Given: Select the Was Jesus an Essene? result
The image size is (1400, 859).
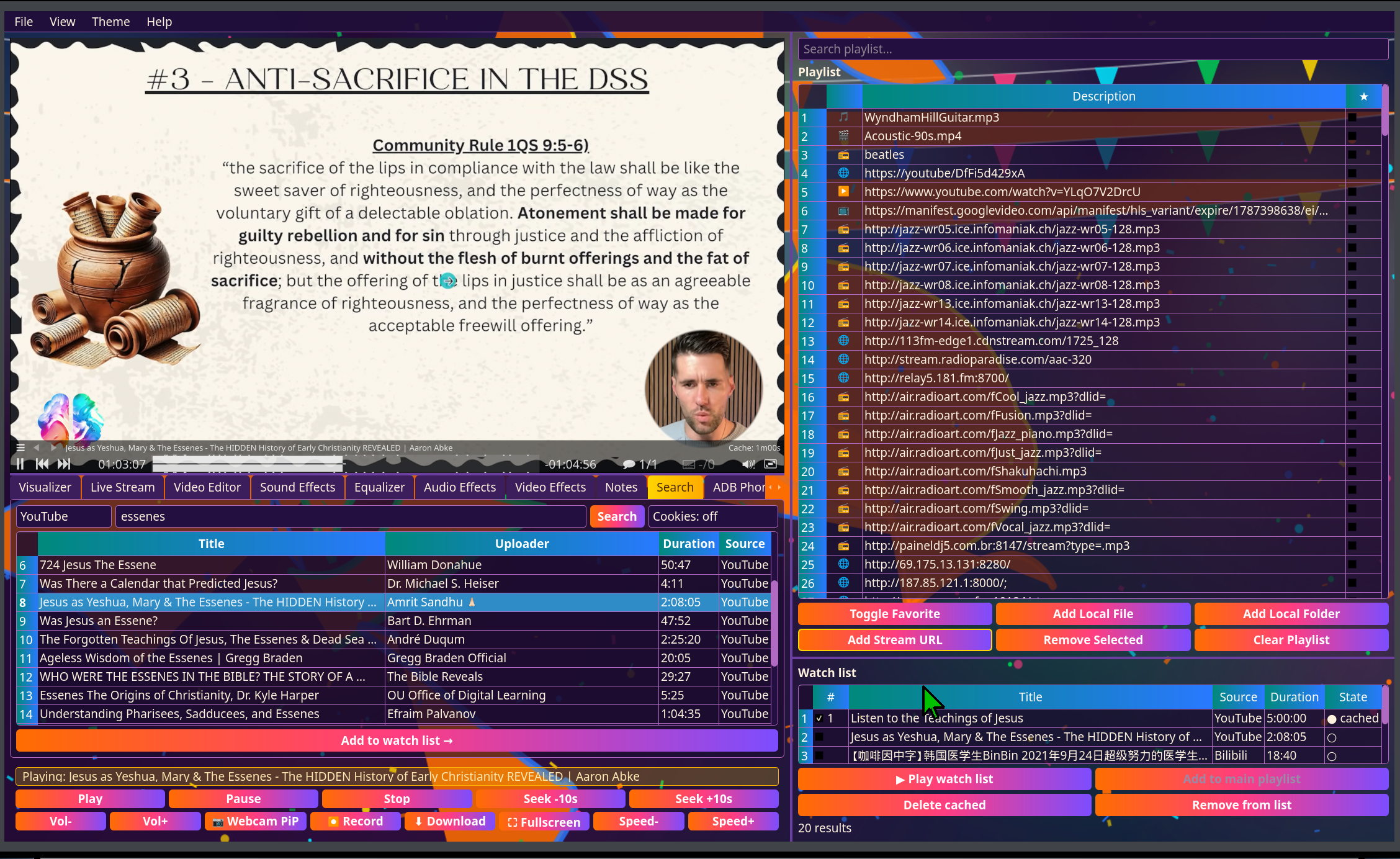Looking at the screenshot, I should [x=393, y=621].
